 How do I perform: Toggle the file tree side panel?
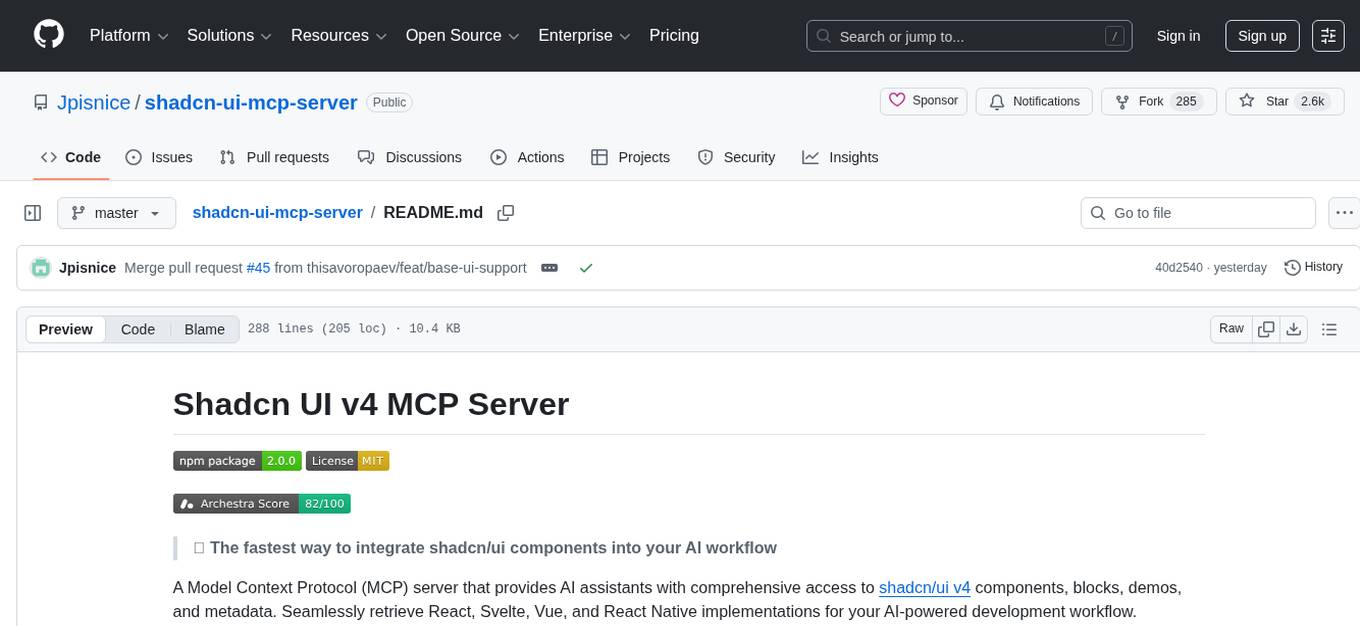point(33,212)
